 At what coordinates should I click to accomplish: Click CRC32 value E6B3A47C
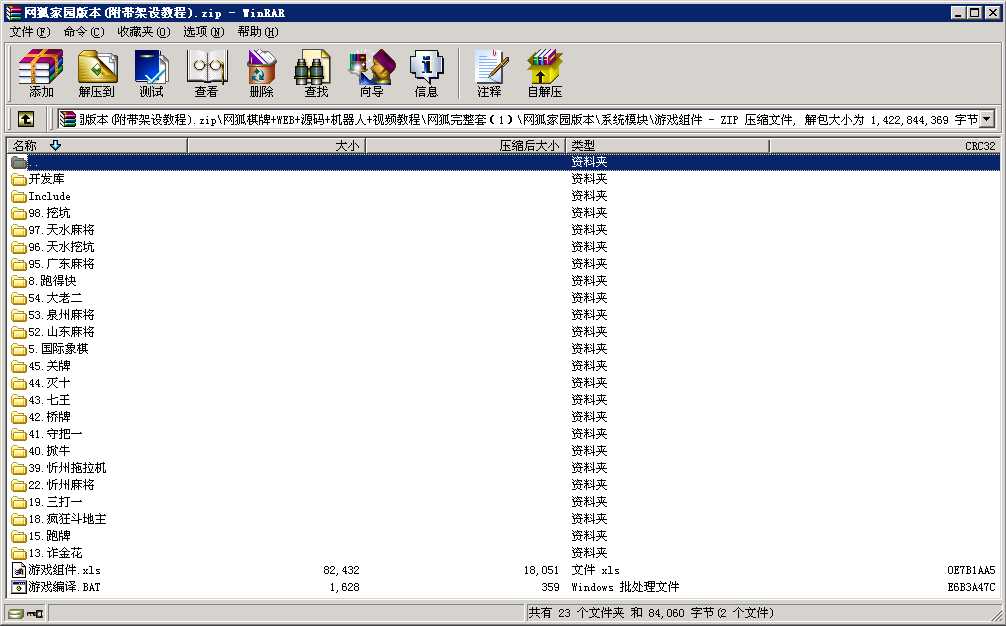971,587
